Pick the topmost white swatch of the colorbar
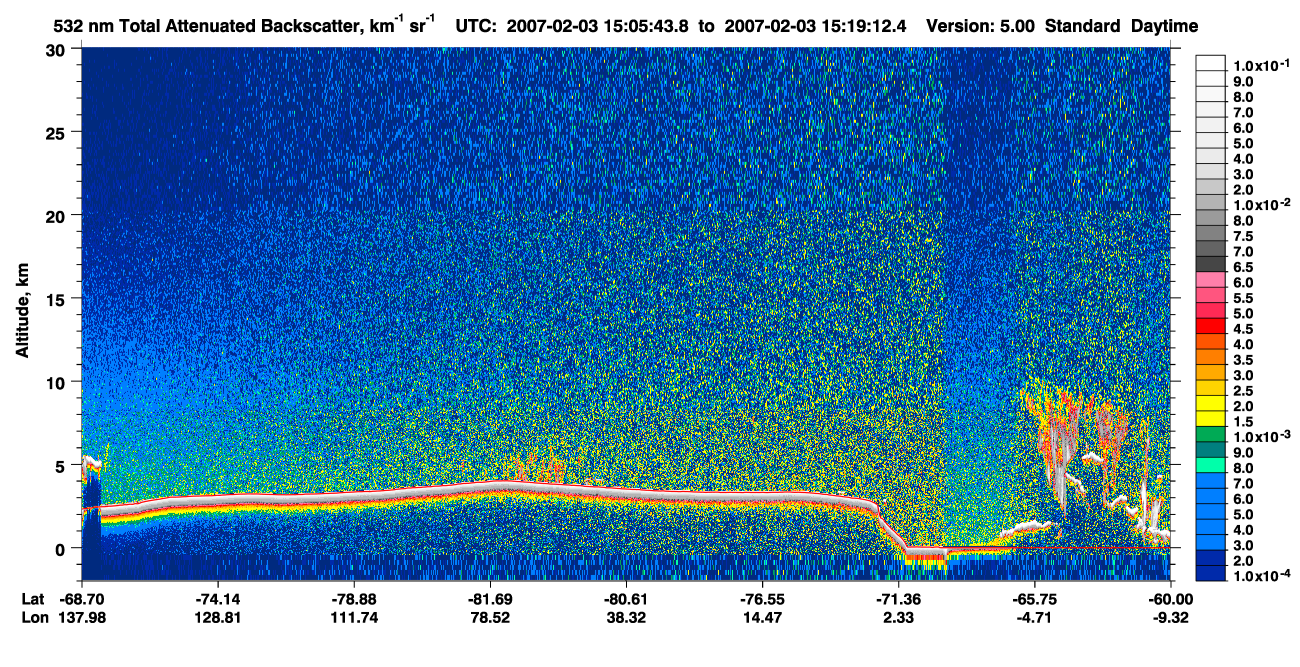This screenshot has width=1300, height=667. coord(1211,62)
